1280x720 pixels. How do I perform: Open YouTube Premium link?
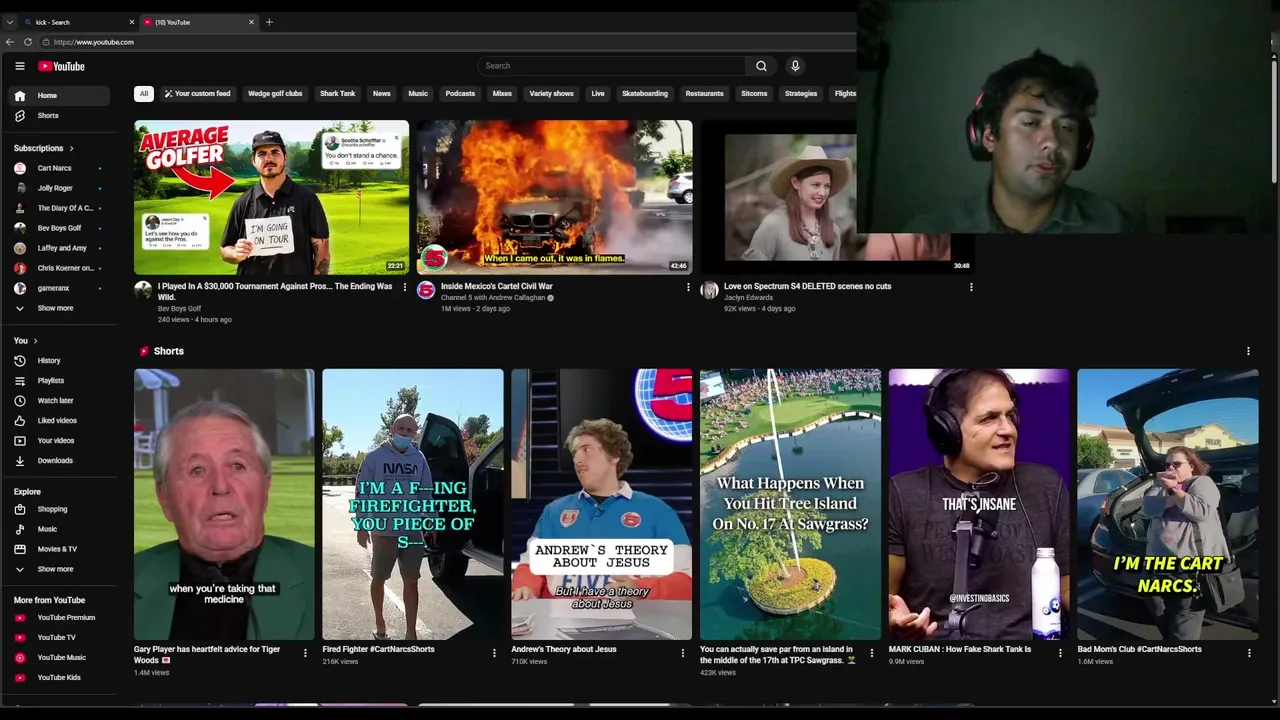[x=59, y=617]
